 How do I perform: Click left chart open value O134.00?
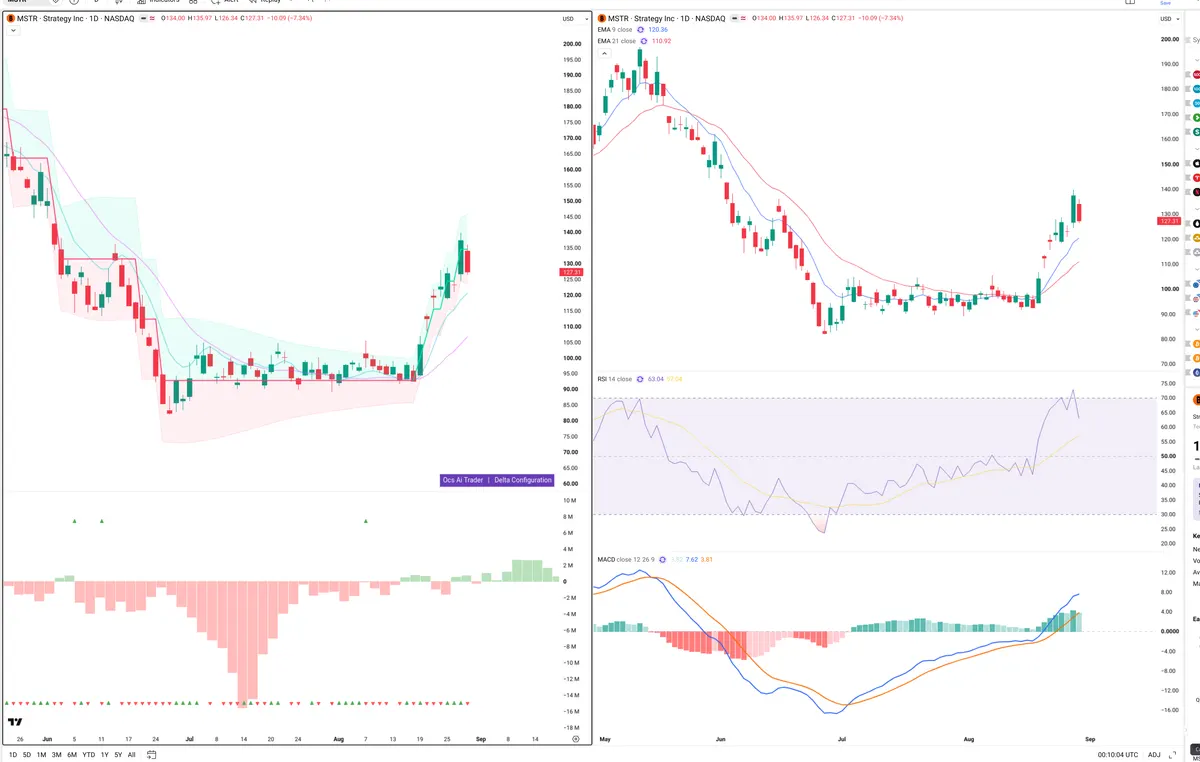(x=174, y=18)
